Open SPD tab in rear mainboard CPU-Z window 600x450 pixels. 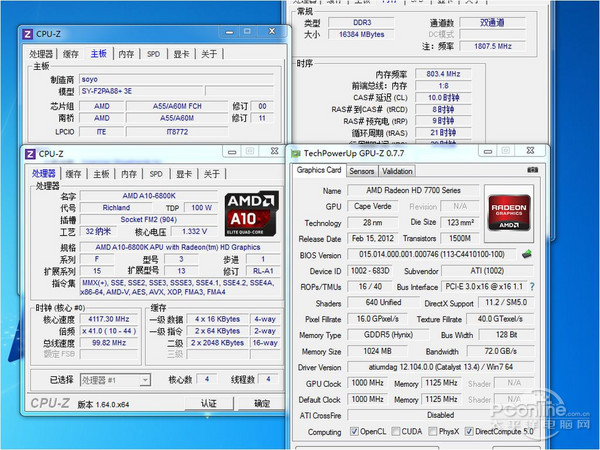tap(153, 54)
